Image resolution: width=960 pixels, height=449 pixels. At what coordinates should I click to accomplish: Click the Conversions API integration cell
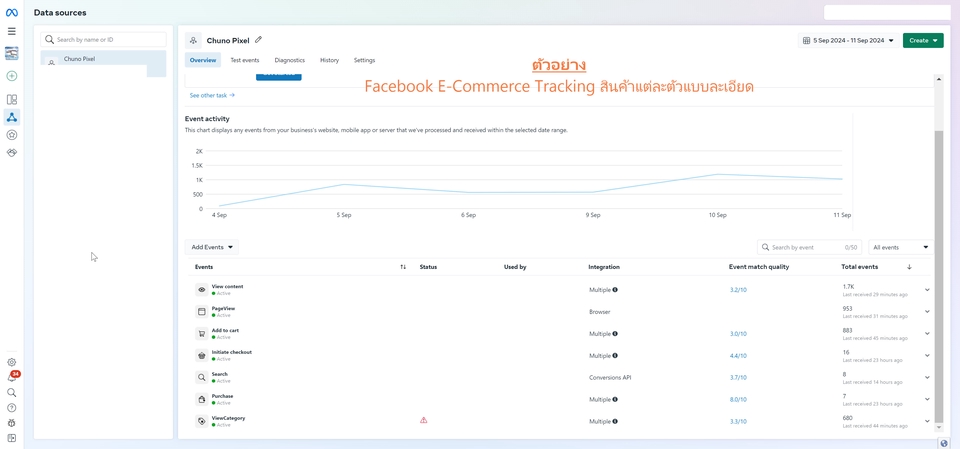609,377
